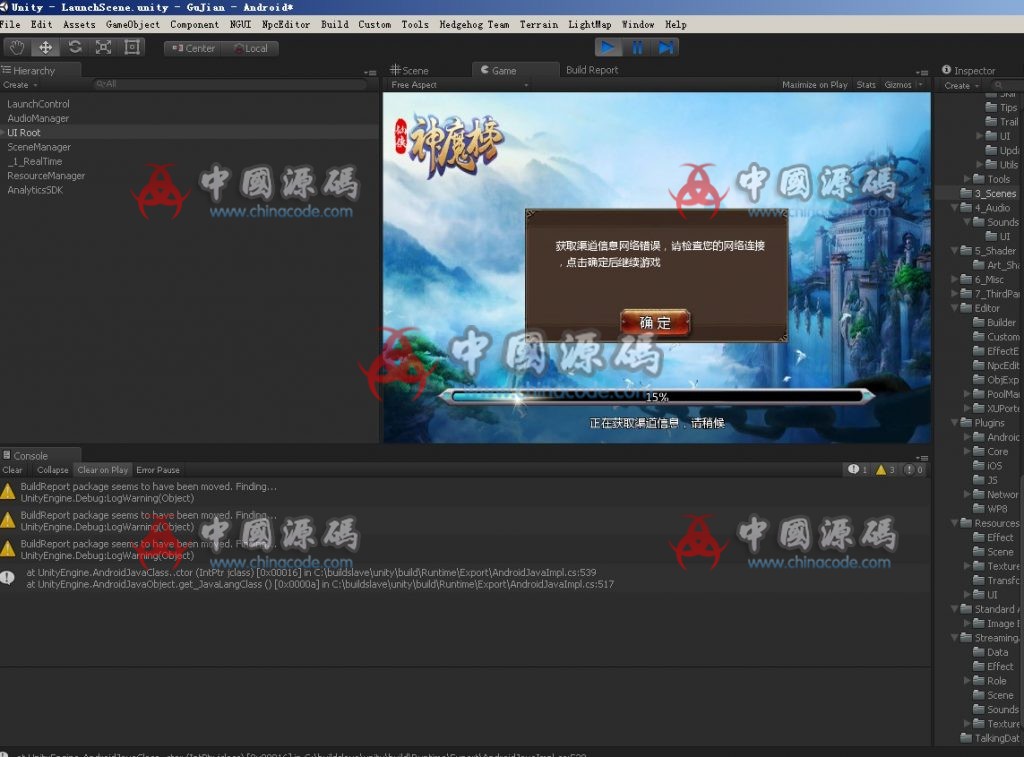Open the Tools folder icon
Image resolution: width=1024 pixels, height=757 pixels.
pyautogui.click(x=978, y=179)
